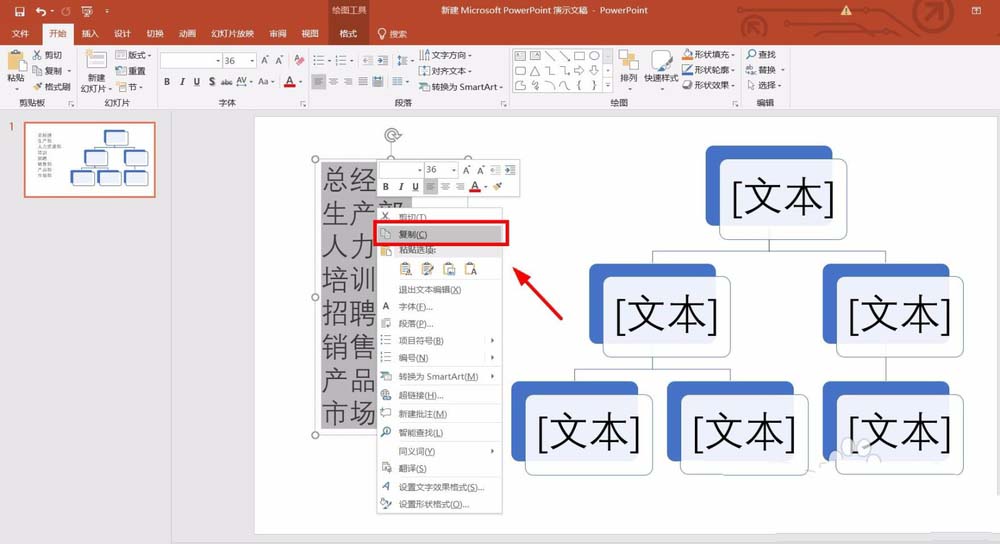Increase font size in the ribbon
The width and height of the screenshot is (1000, 544).
[265, 61]
